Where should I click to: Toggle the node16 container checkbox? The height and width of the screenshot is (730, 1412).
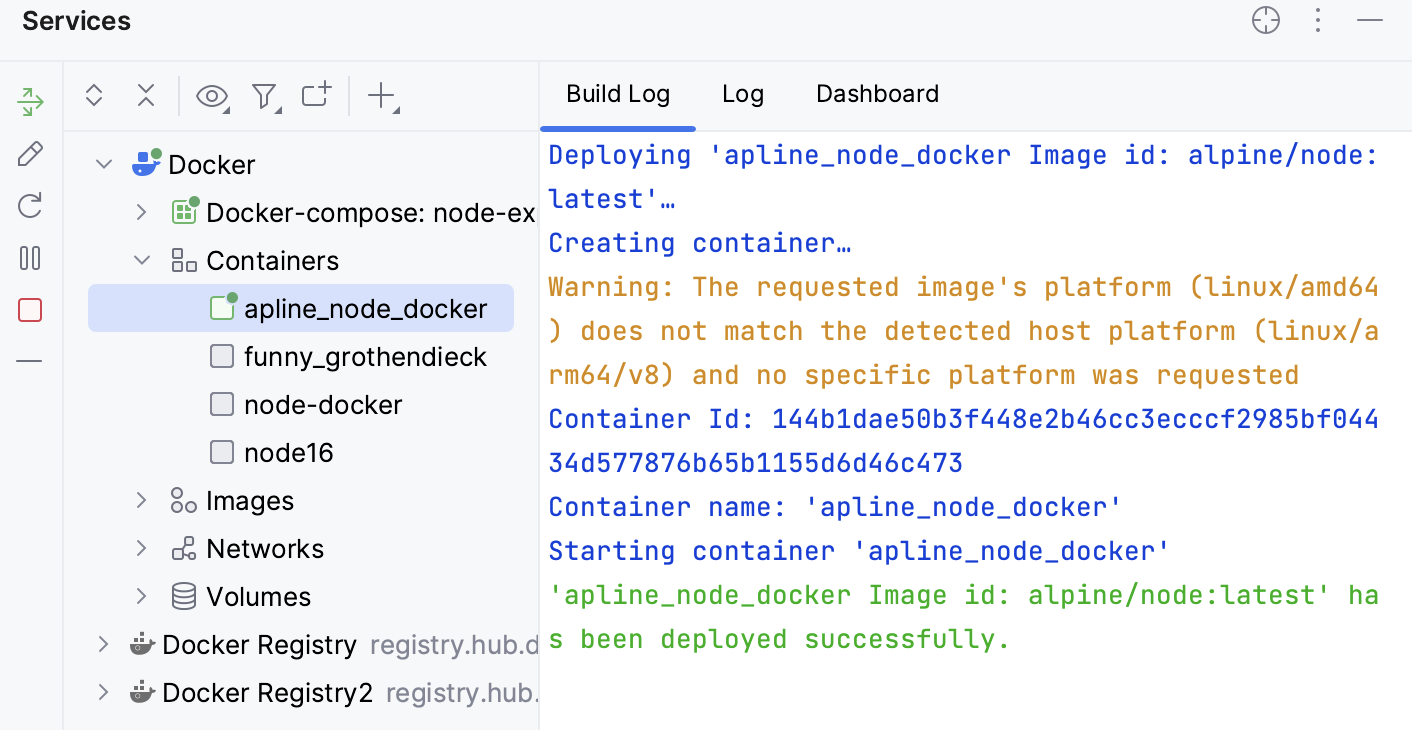(x=222, y=452)
